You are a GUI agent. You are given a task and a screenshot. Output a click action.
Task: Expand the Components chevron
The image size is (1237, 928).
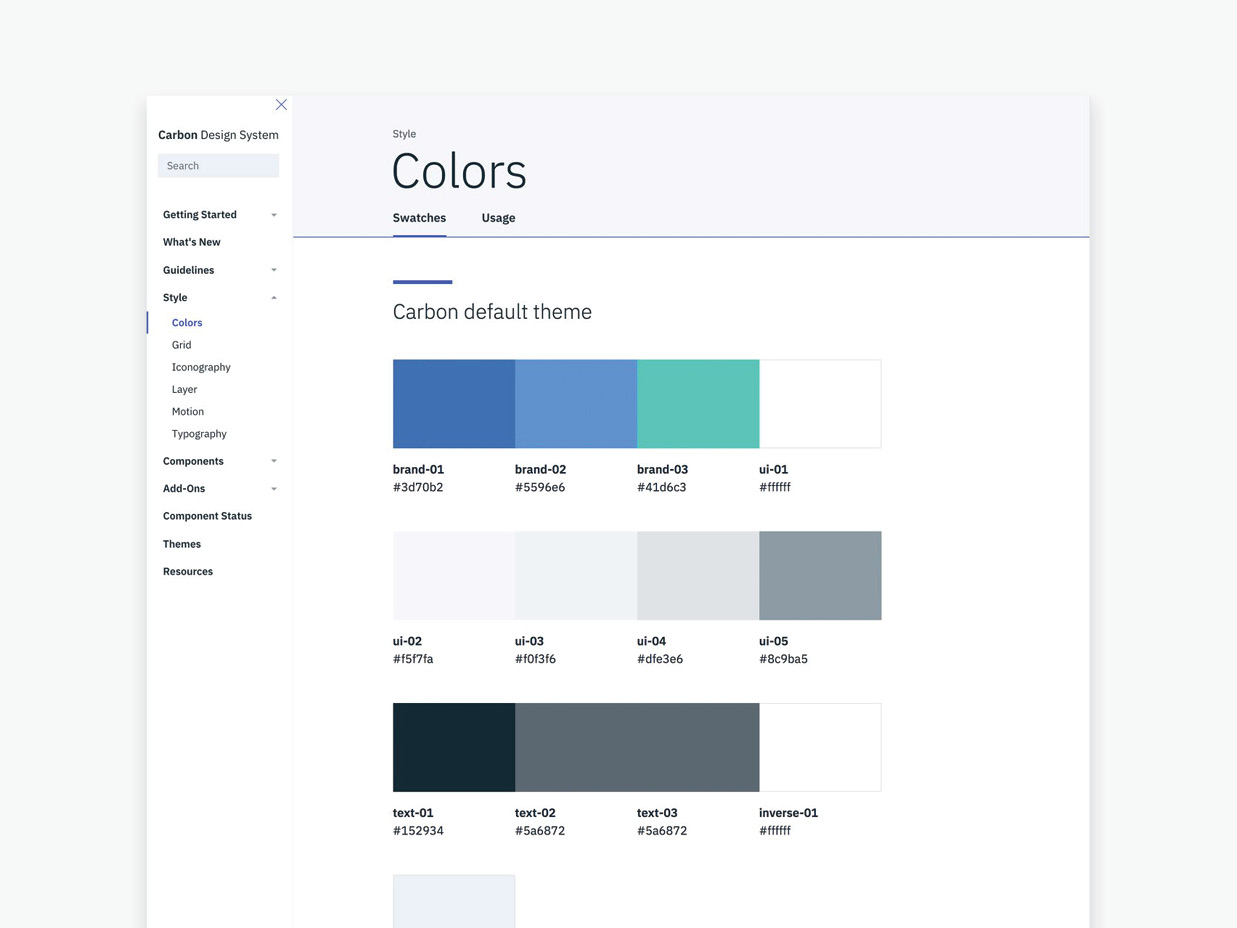click(274, 461)
